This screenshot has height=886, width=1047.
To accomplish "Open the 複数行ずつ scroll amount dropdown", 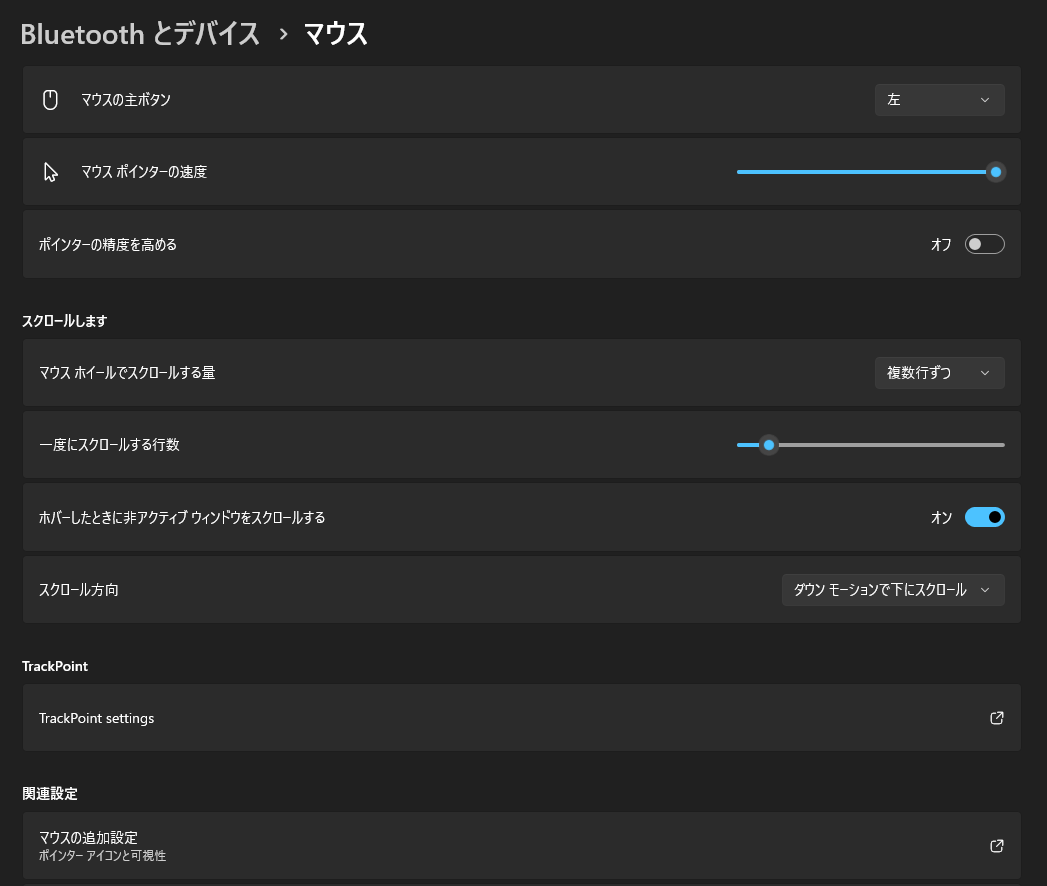I will tap(939, 373).
